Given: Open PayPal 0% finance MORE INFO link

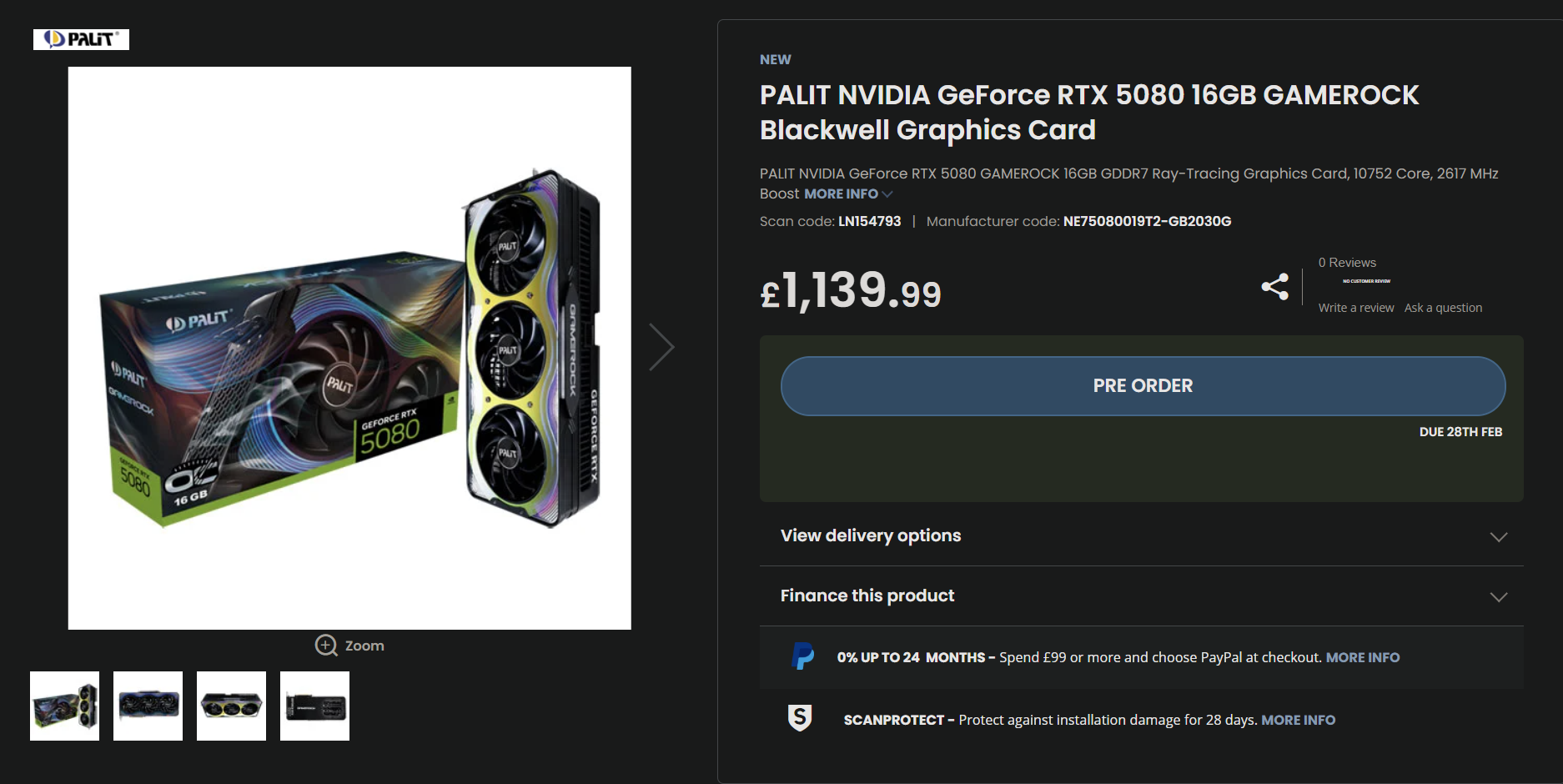Looking at the screenshot, I should [1362, 657].
